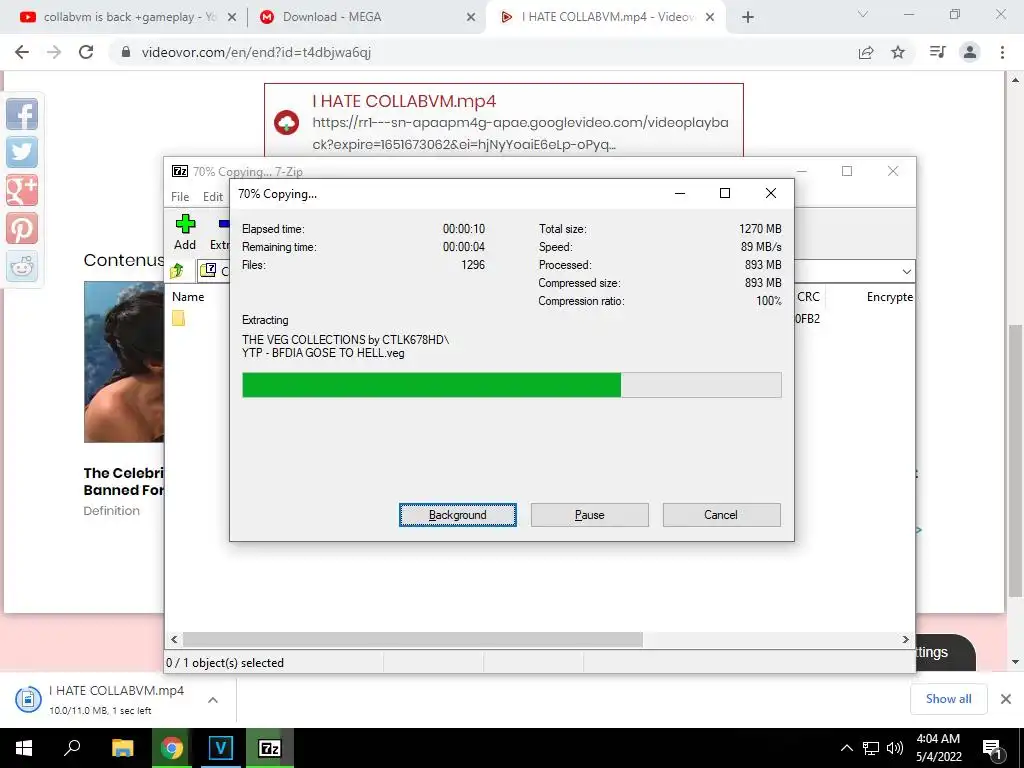Open File Explorer from the taskbar
This screenshot has height=768, width=1024.
pos(122,748)
